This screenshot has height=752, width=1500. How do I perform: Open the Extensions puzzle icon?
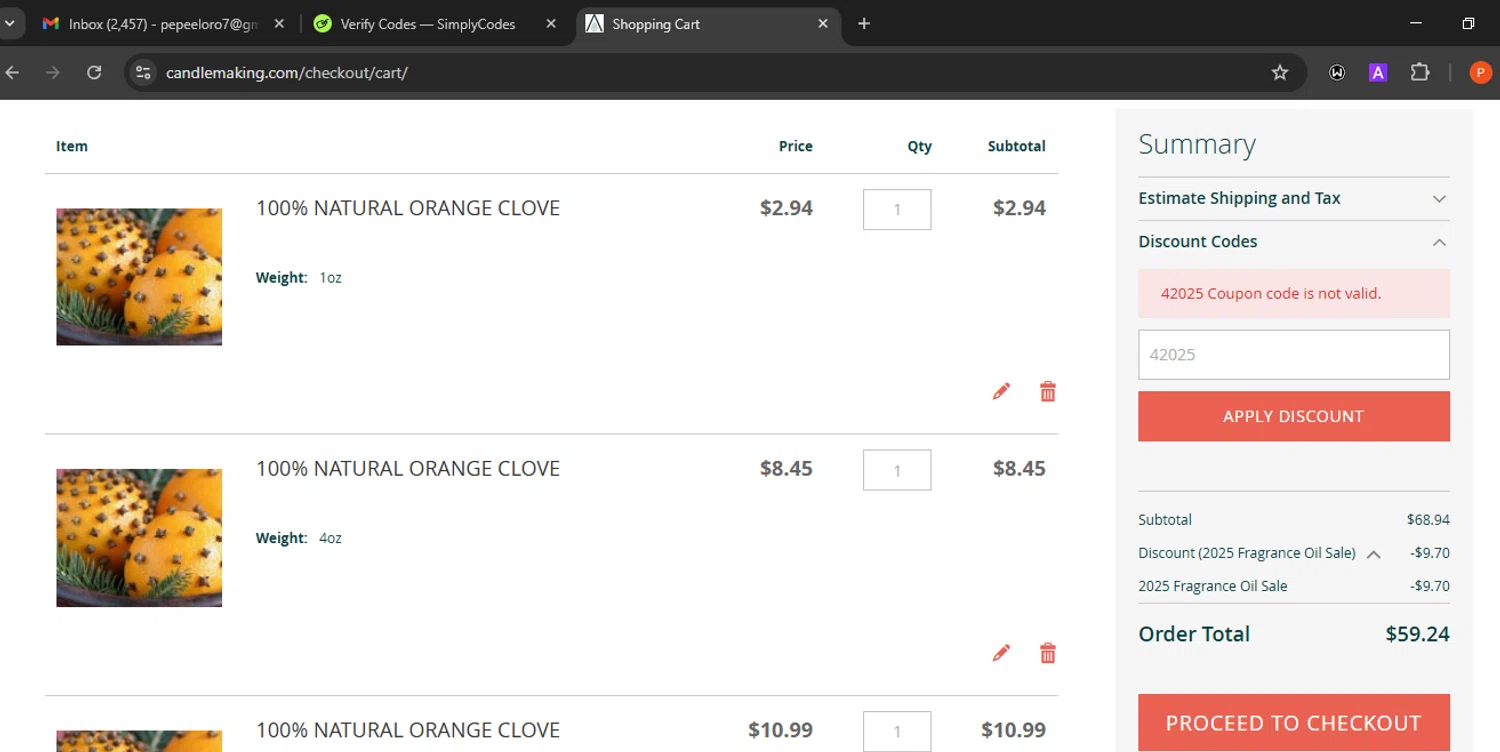point(1420,72)
